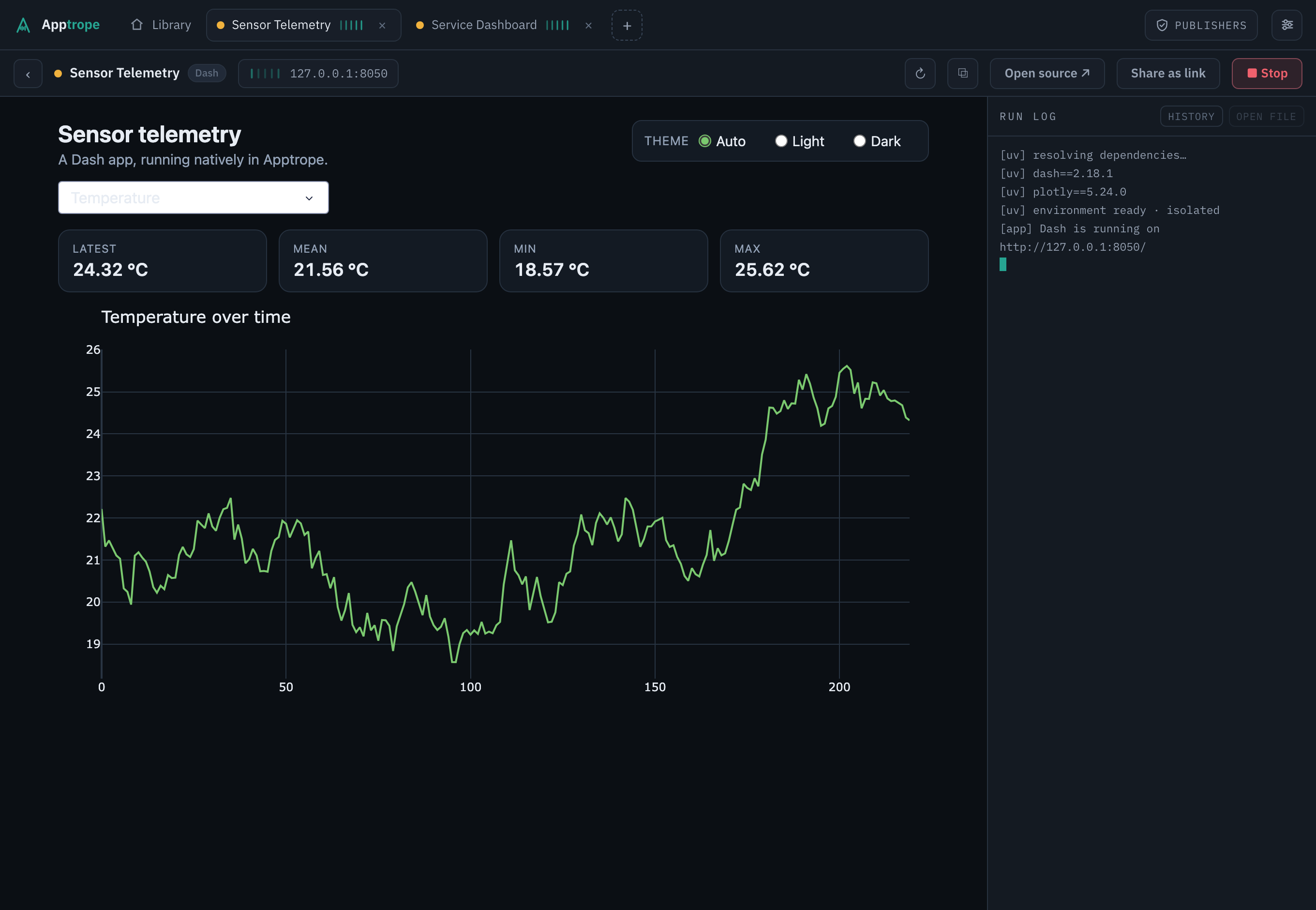Click the Service Dashboard tab activity bars
1316x910 pixels.
pyautogui.click(x=557, y=25)
